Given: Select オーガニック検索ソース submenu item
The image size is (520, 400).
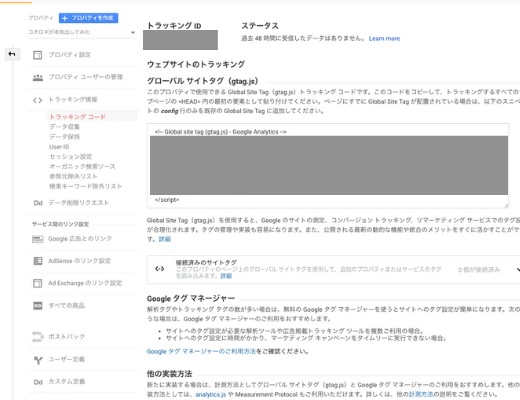Looking at the screenshot, I should 82,166.
